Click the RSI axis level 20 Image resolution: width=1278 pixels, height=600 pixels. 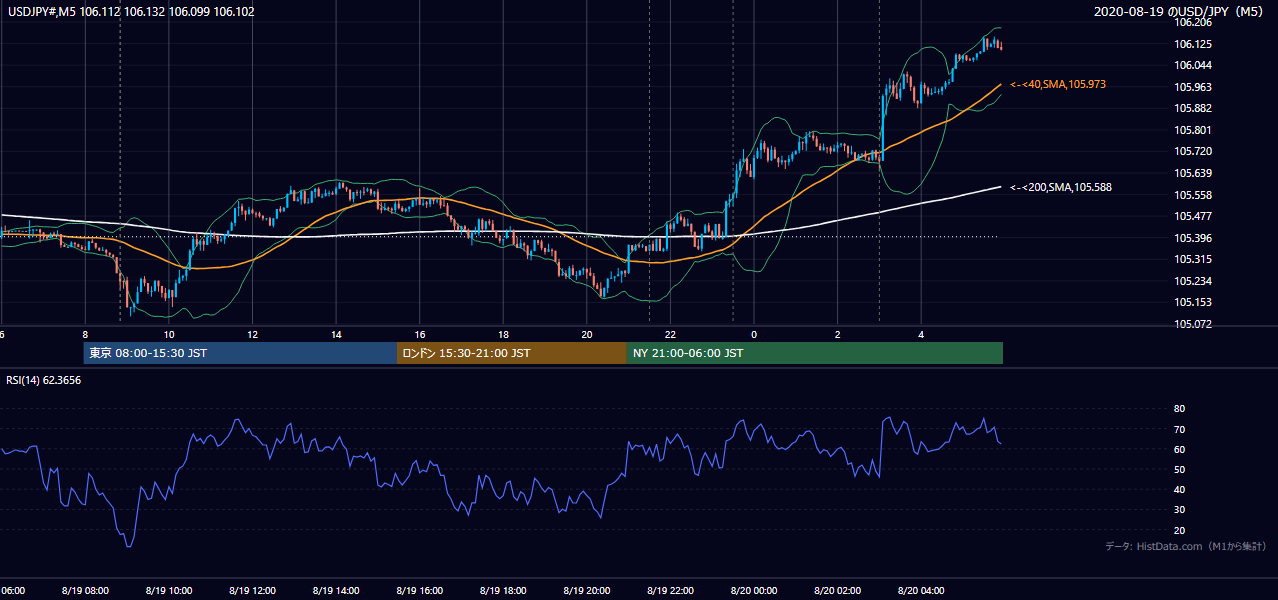[x=1180, y=531]
